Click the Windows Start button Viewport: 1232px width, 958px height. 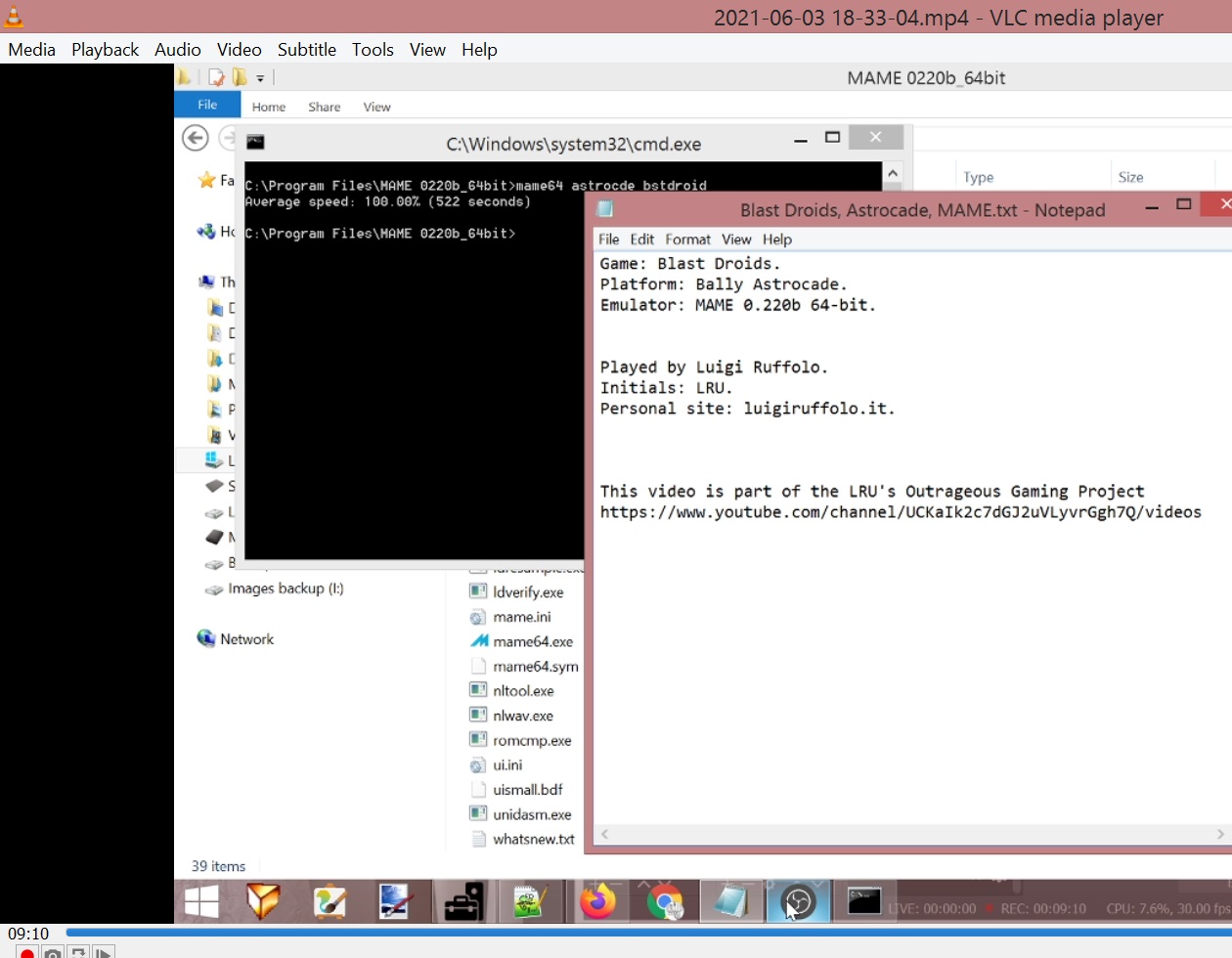click(x=201, y=901)
